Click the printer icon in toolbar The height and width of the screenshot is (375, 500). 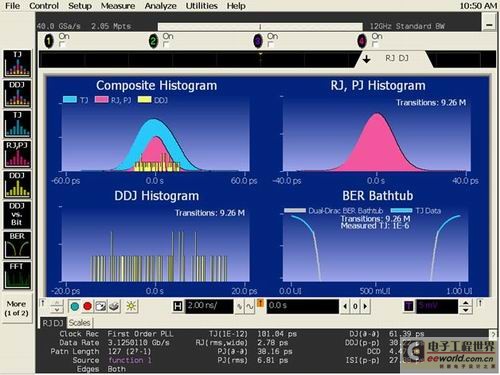click(114, 306)
